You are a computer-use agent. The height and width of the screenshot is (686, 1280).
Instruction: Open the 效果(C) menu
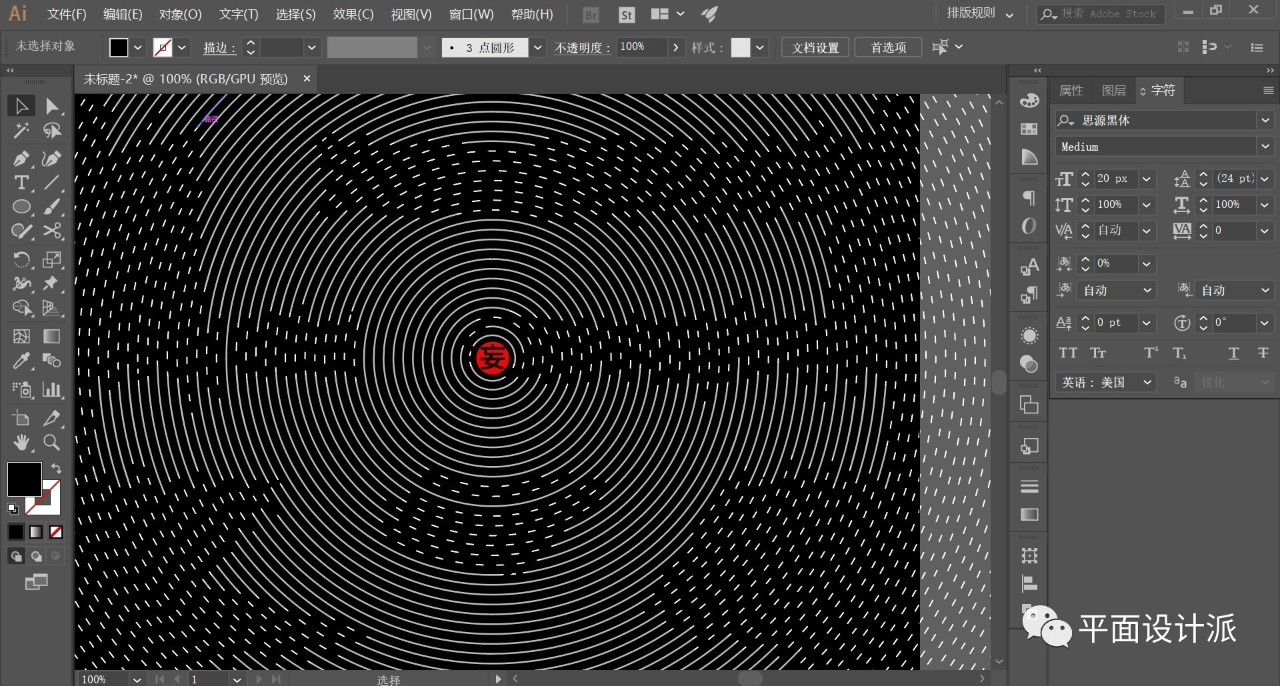pos(353,14)
